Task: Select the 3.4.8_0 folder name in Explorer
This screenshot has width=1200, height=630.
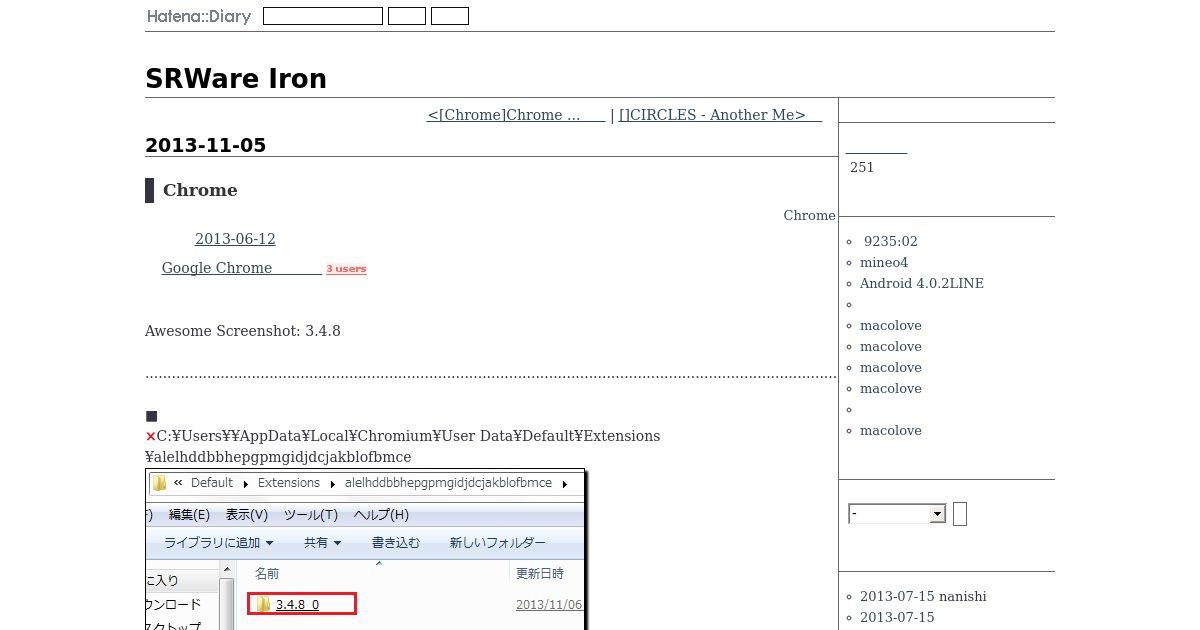Action: (x=298, y=605)
